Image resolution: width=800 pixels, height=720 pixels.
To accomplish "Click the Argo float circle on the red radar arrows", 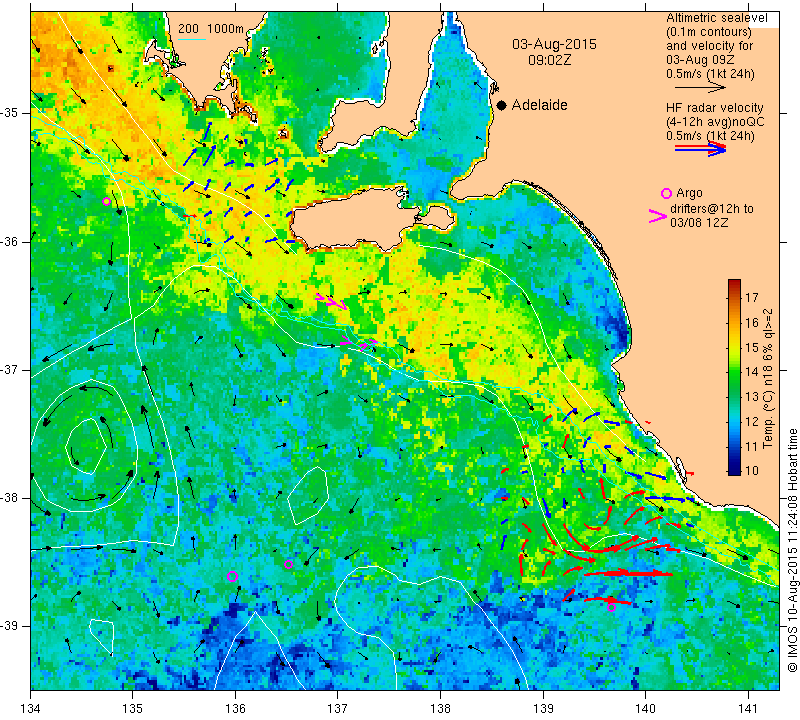I will click(x=611, y=607).
